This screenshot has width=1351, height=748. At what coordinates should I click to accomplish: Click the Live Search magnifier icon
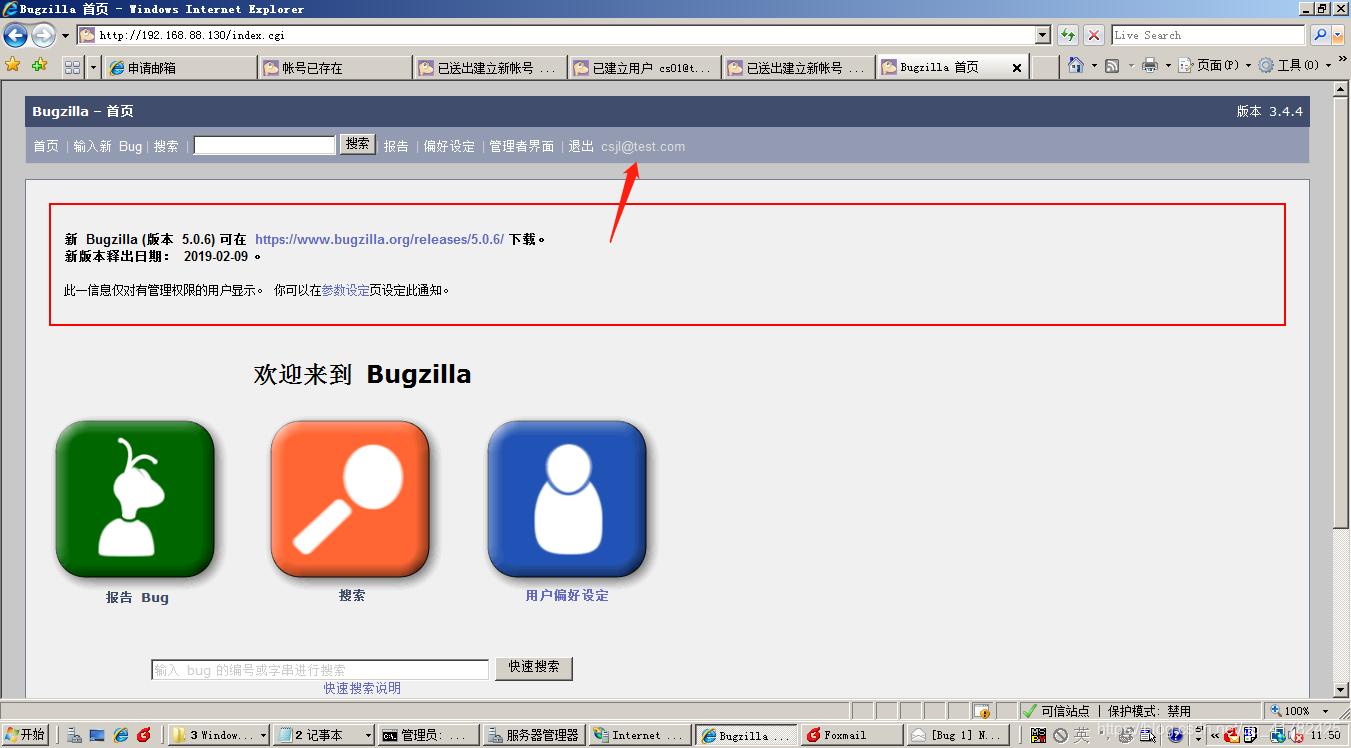(1320, 35)
